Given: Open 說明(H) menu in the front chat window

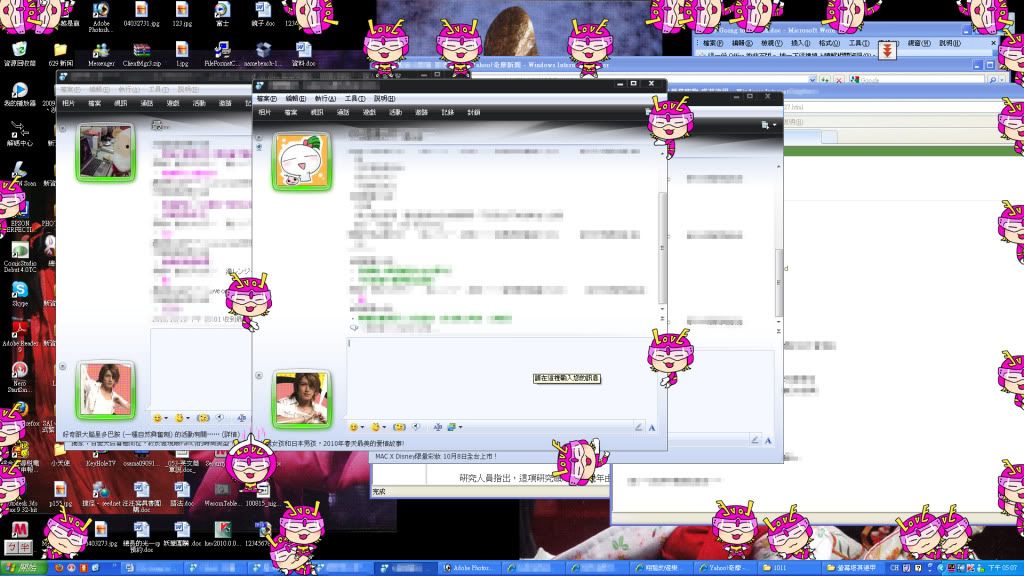Looking at the screenshot, I should tap(384, 99).
